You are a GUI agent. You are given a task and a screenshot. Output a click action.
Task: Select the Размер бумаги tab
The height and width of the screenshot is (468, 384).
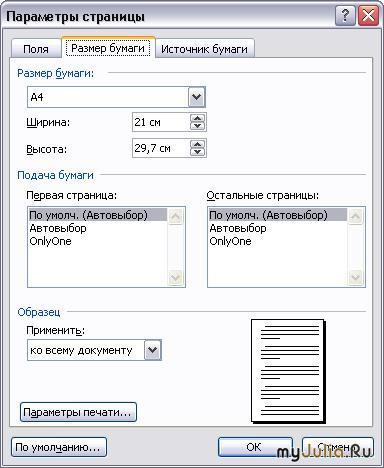click(108, 48)
